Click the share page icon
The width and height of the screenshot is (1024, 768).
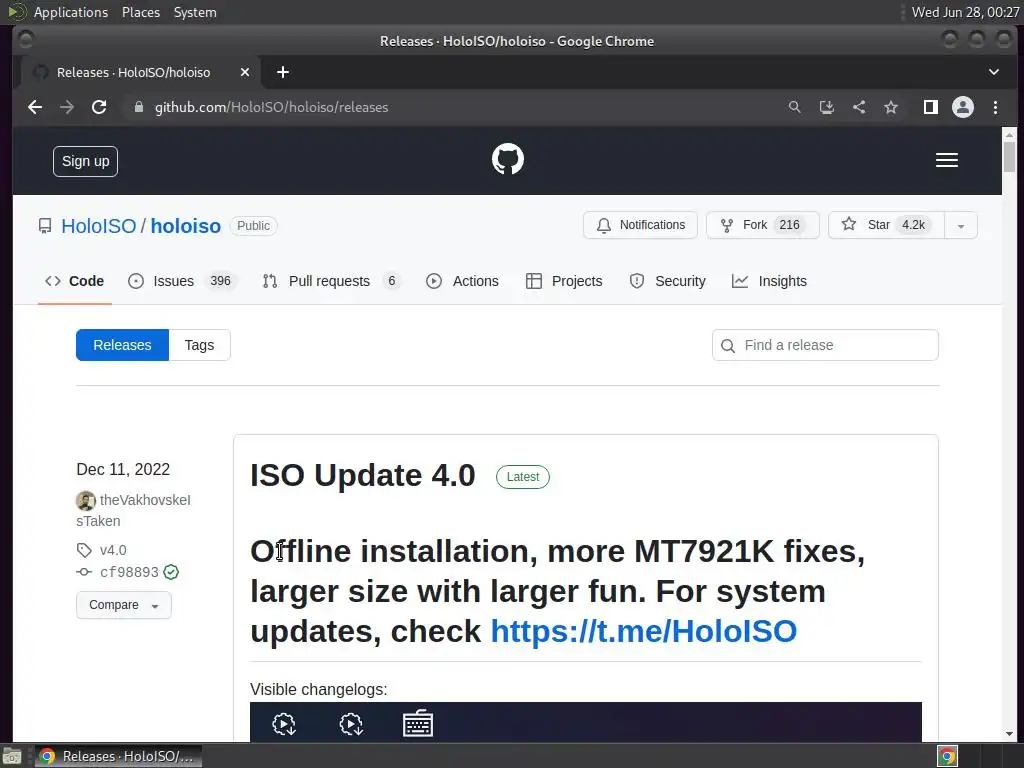(859, 107)
